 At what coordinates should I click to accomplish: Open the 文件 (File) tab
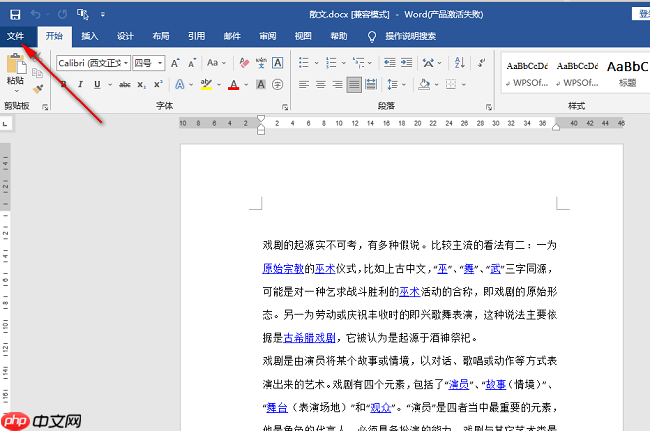15,36
